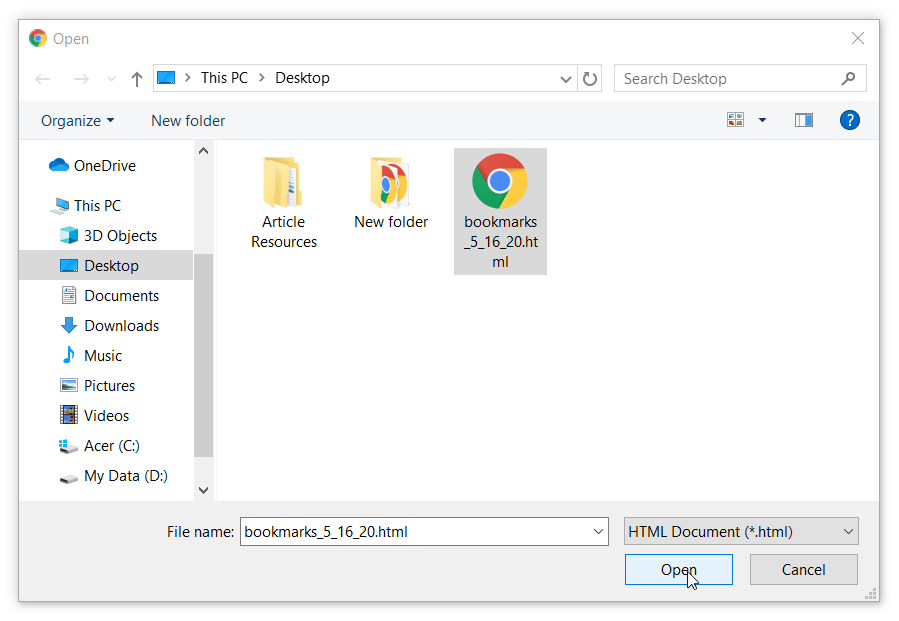The height and width of the screenshot is (621, 899).
Task: Select Downloads in the sidebar
Action: pos(121,325)
